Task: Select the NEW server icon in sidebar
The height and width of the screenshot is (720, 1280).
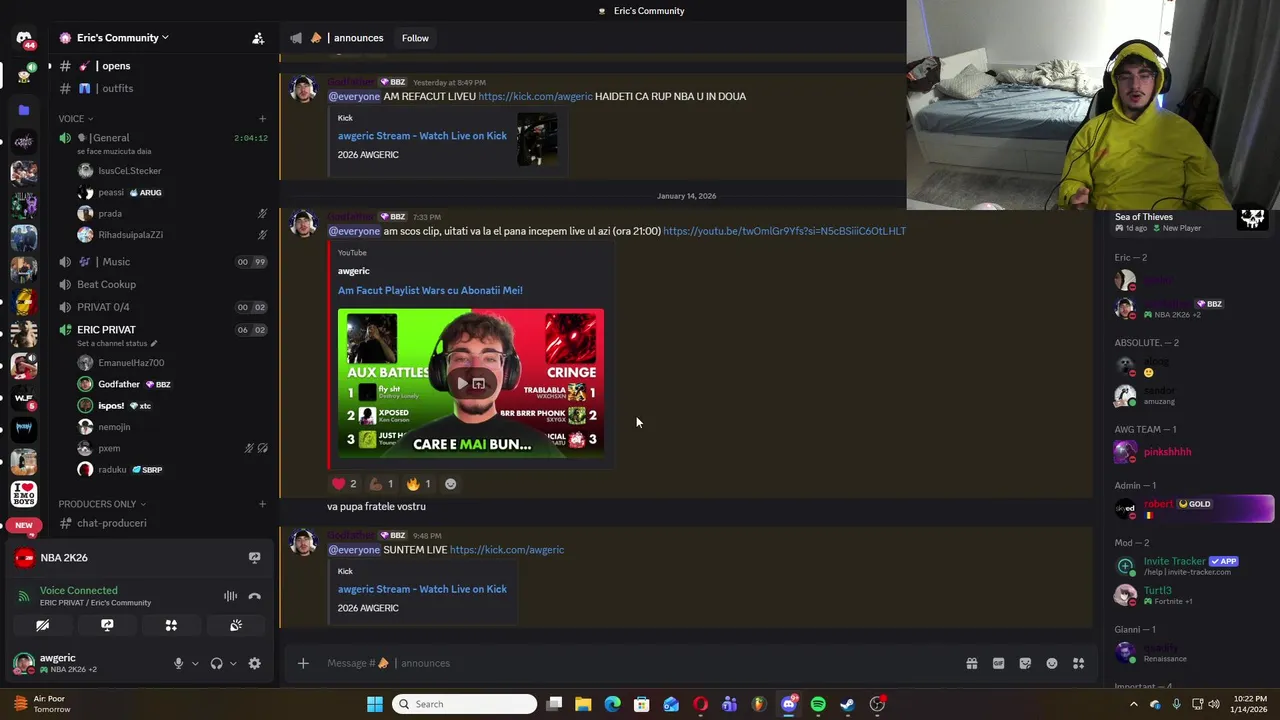Action: pos(24,525)
